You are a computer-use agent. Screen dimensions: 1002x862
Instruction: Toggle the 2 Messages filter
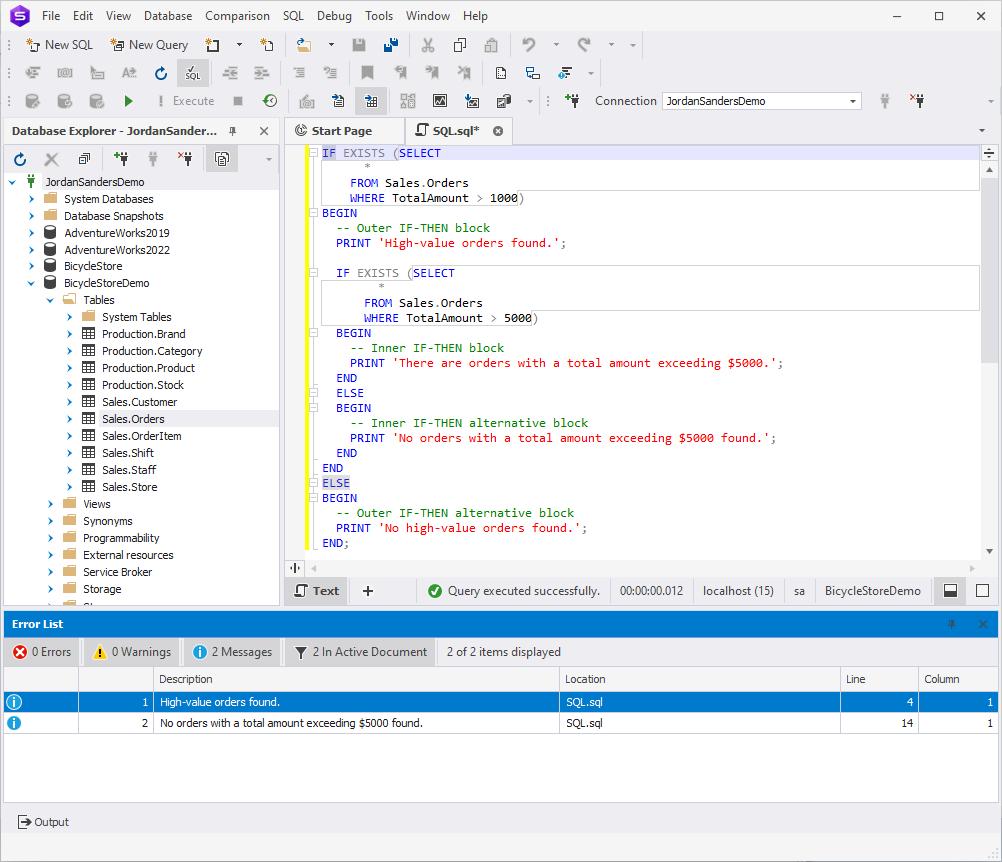(x=233, y=652)
